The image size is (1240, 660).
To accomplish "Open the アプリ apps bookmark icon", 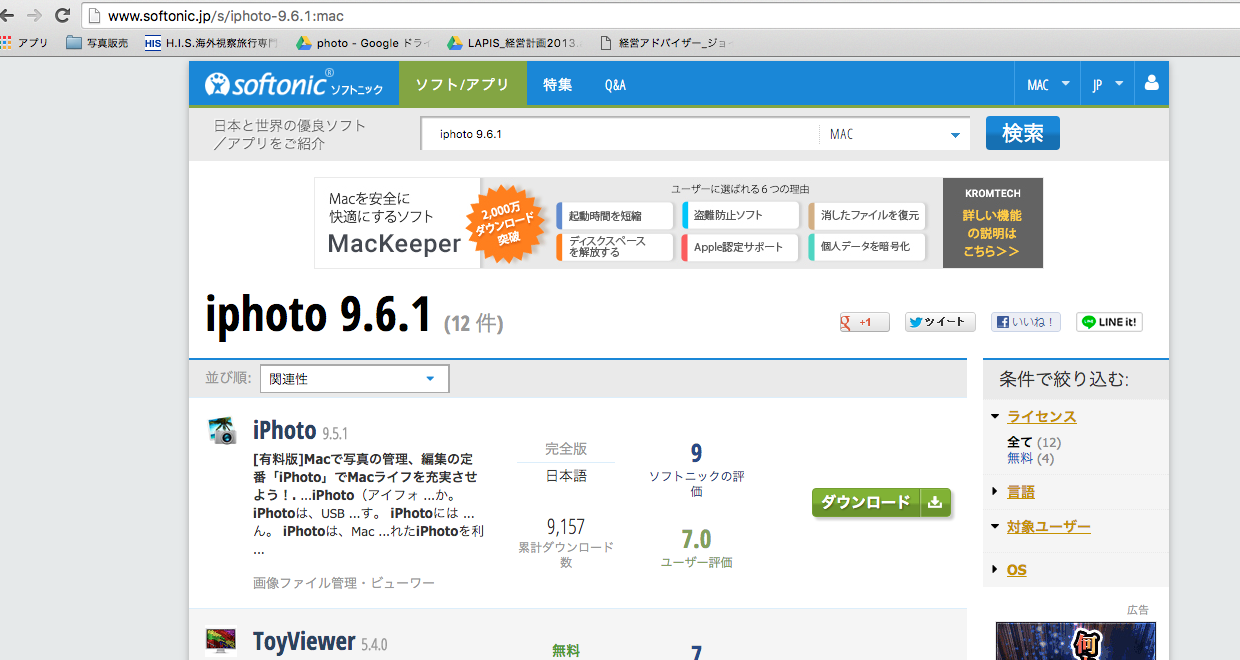I will pyautogui.click(x=25, y=43).
